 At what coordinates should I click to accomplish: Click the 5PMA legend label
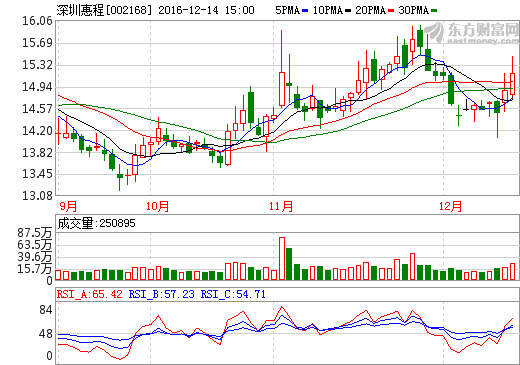287,10
